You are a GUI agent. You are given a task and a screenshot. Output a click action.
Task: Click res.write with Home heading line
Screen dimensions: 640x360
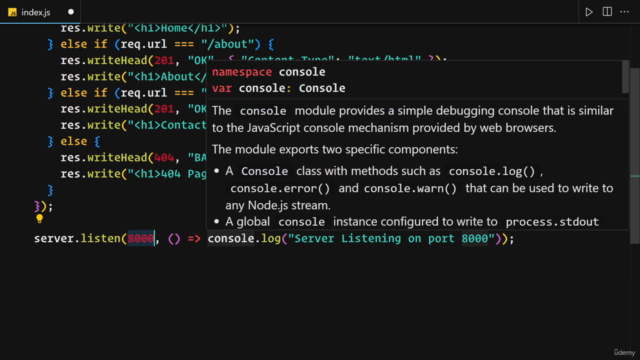(150, 28)
